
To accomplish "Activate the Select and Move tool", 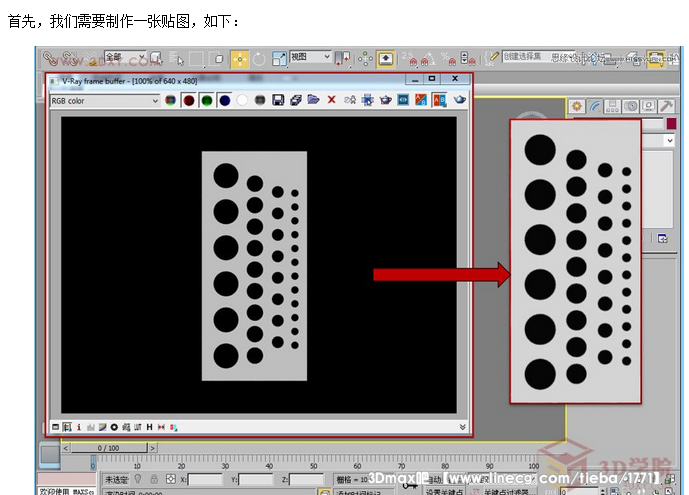I will [x=239, y=59].
